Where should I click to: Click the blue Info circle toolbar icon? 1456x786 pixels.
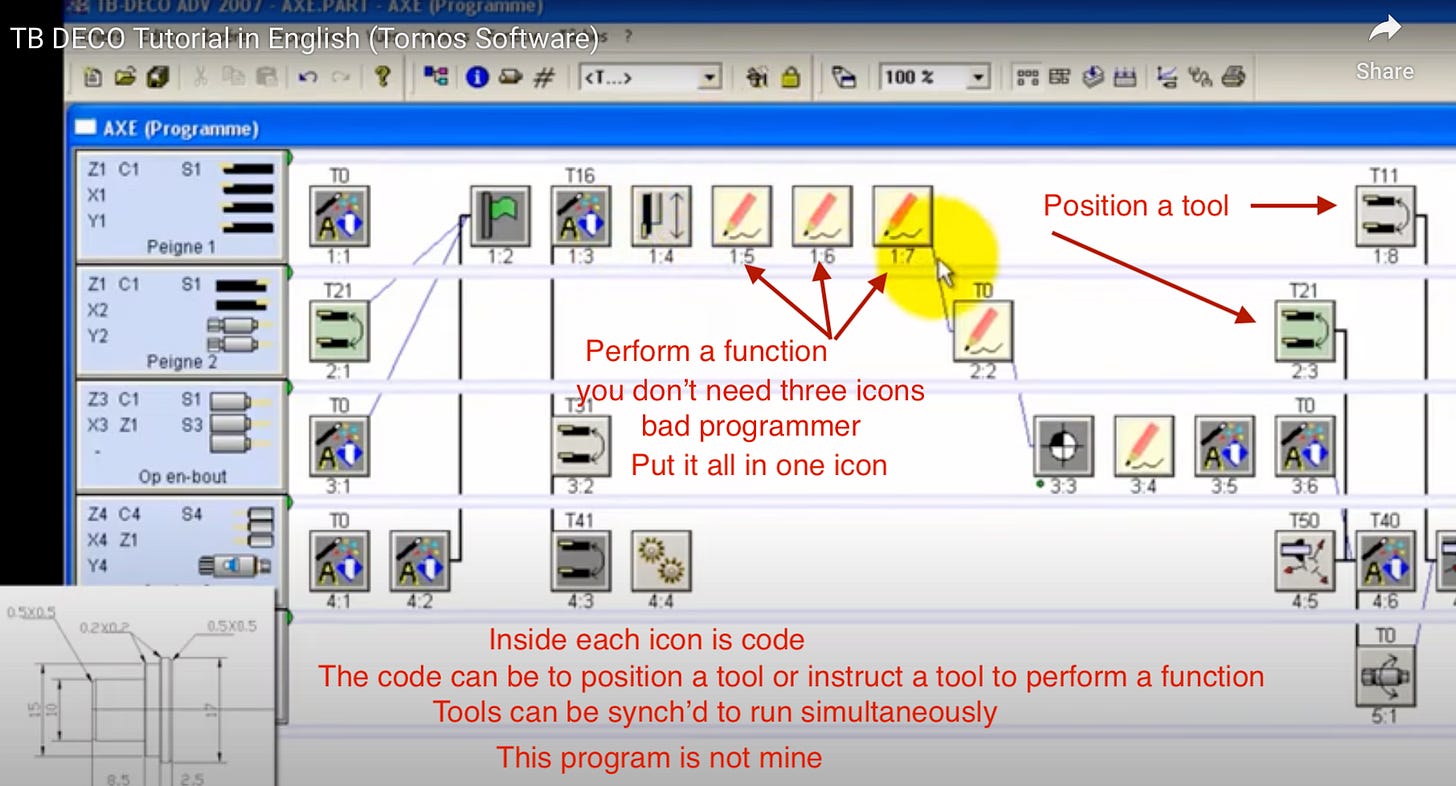pyautogui.click(x=477, y=77)
